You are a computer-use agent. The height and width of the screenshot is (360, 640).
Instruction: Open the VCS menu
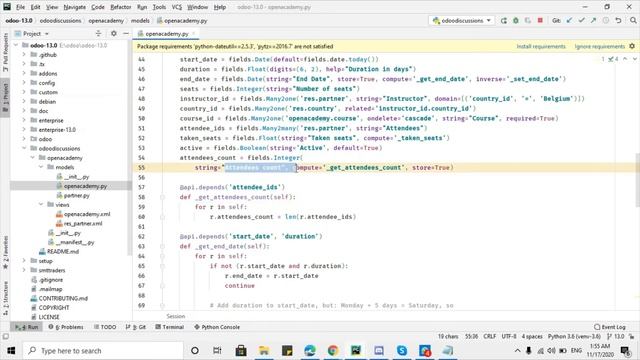coord(177,7)
